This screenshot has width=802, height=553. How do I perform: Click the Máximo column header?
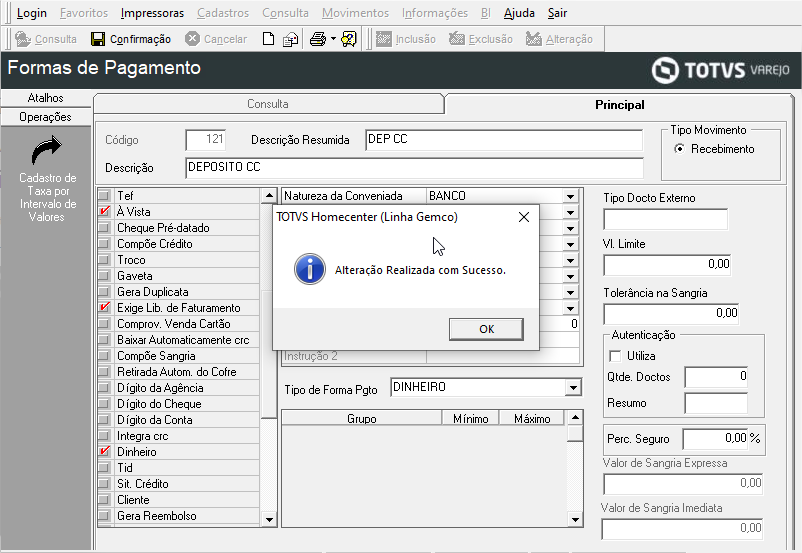click(x=532, y=418)
